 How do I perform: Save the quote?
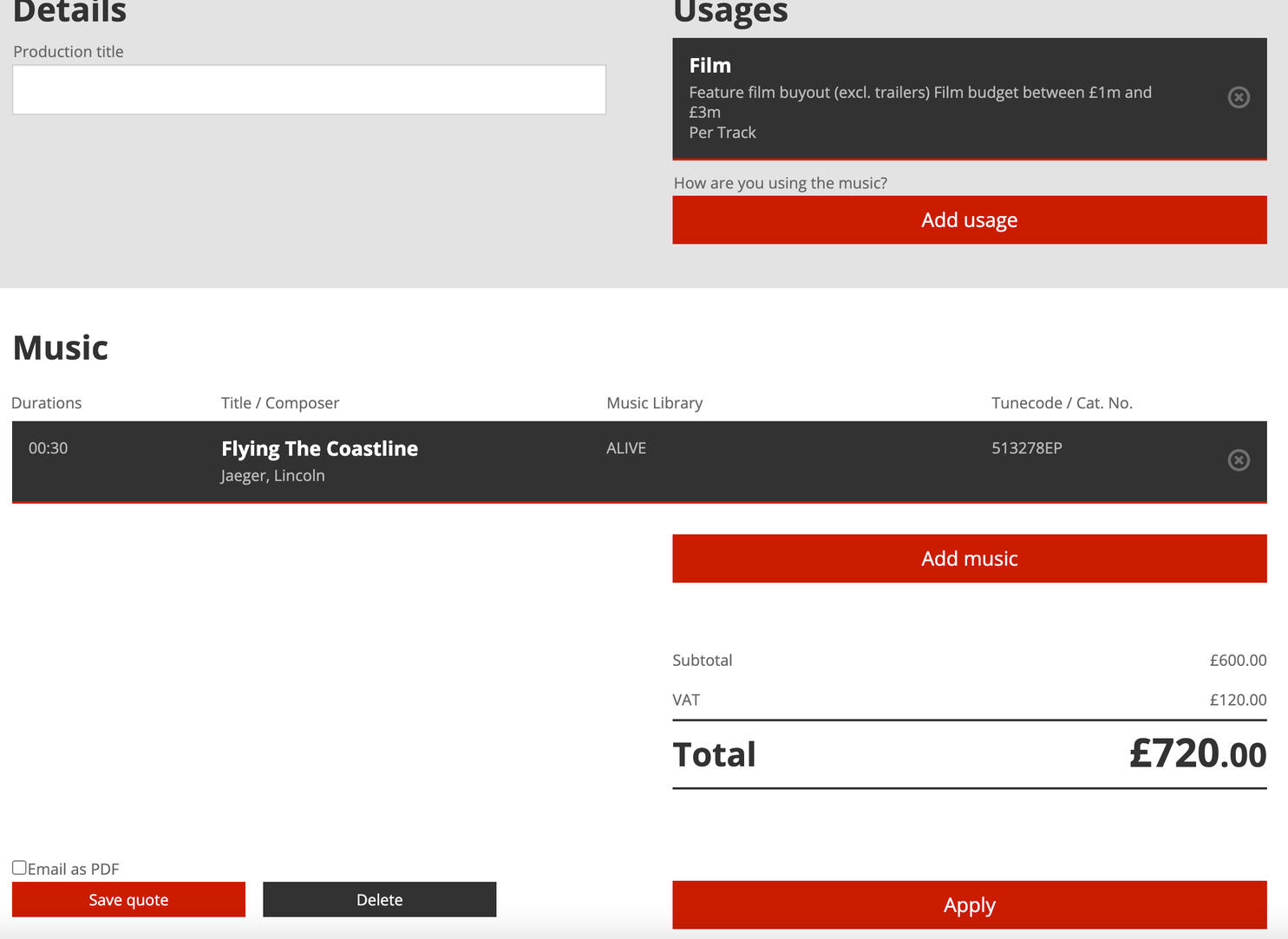[128, 900]
